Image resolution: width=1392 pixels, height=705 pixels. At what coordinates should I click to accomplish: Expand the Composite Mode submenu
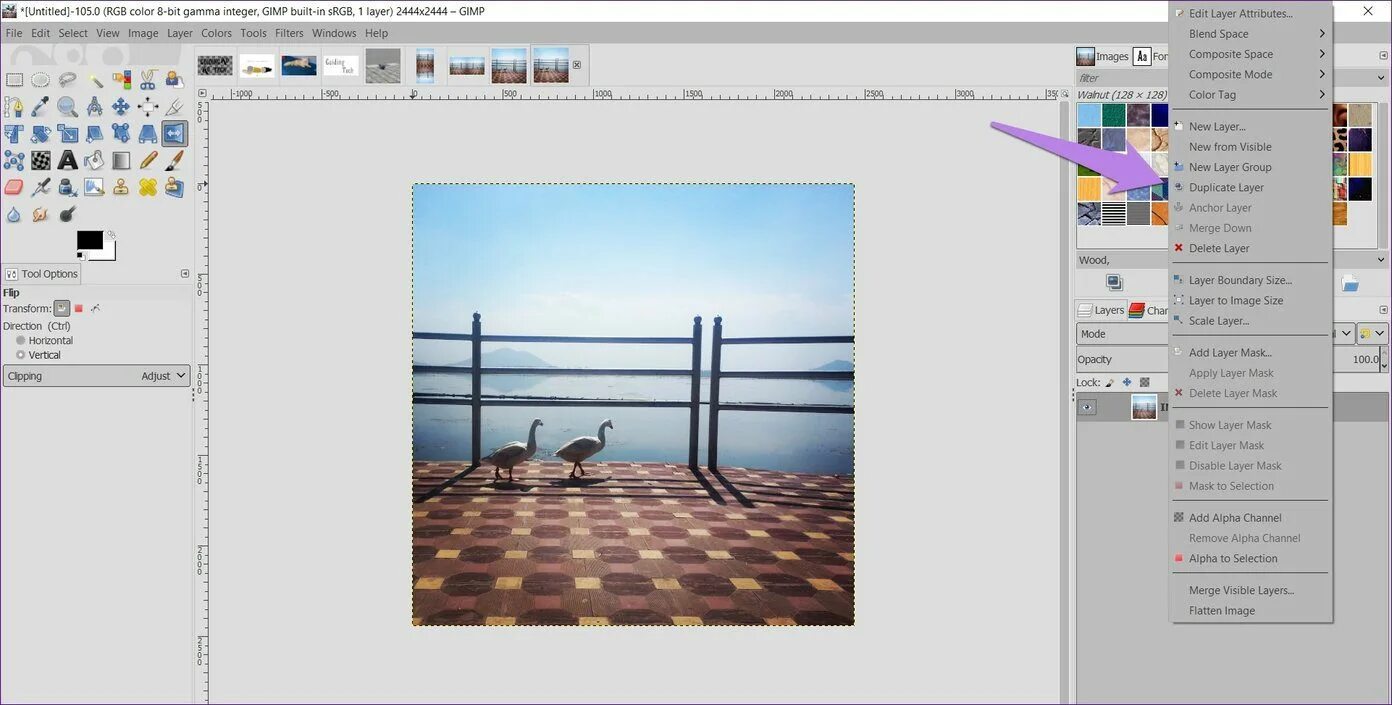[x=1251, y=74]
